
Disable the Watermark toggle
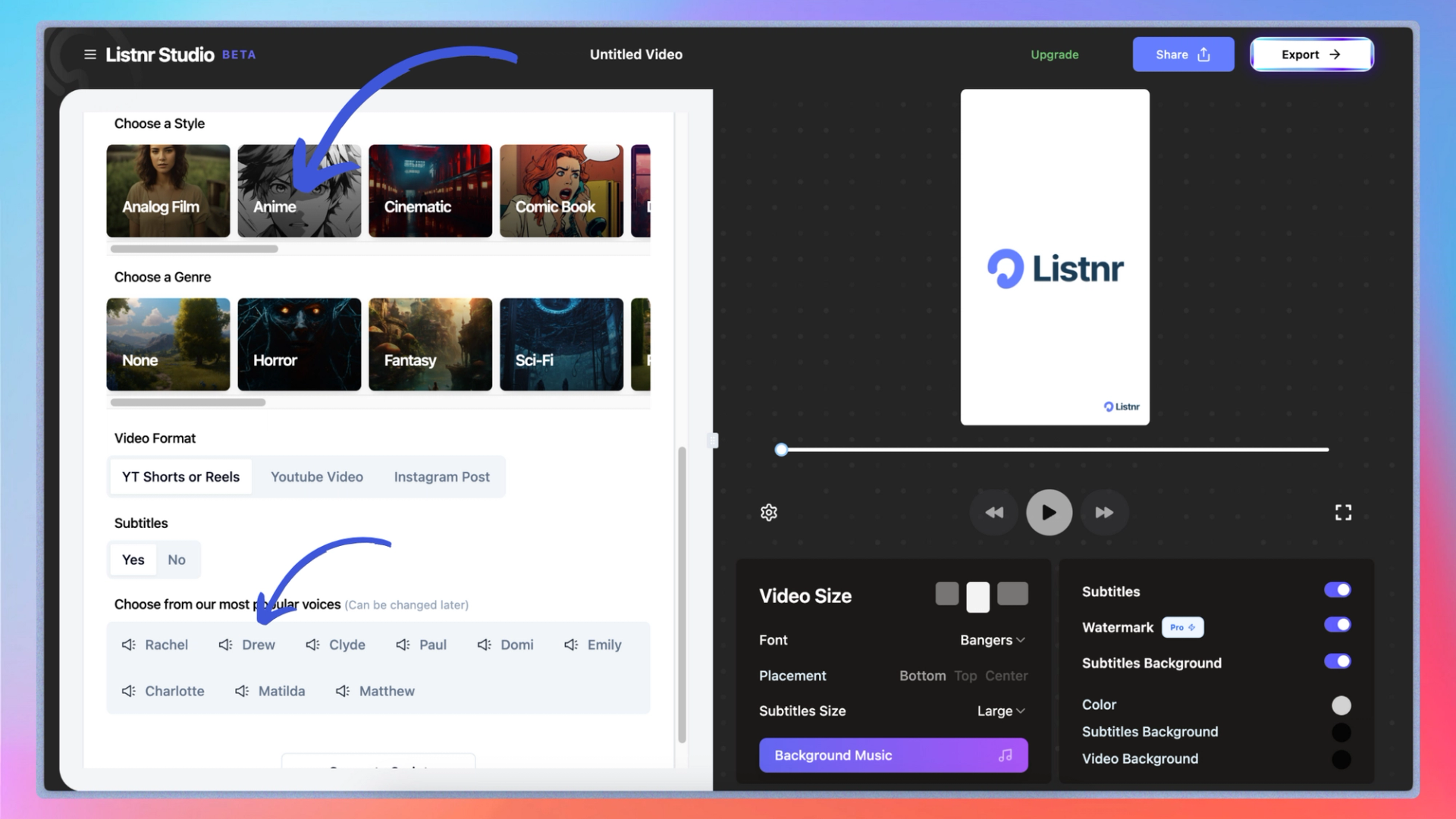[1337, 625]
